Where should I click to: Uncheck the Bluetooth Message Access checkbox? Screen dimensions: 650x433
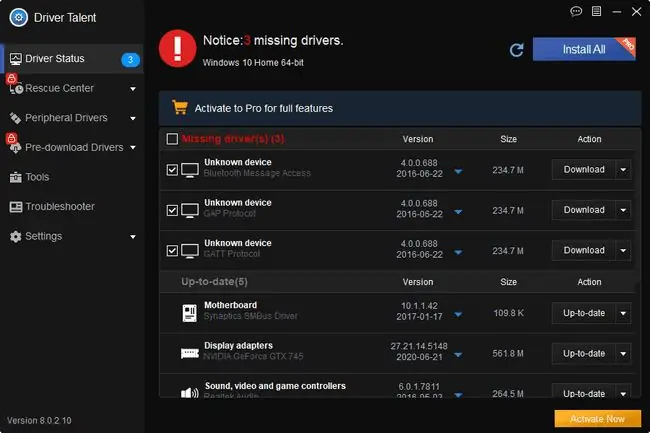pos(172,170)
